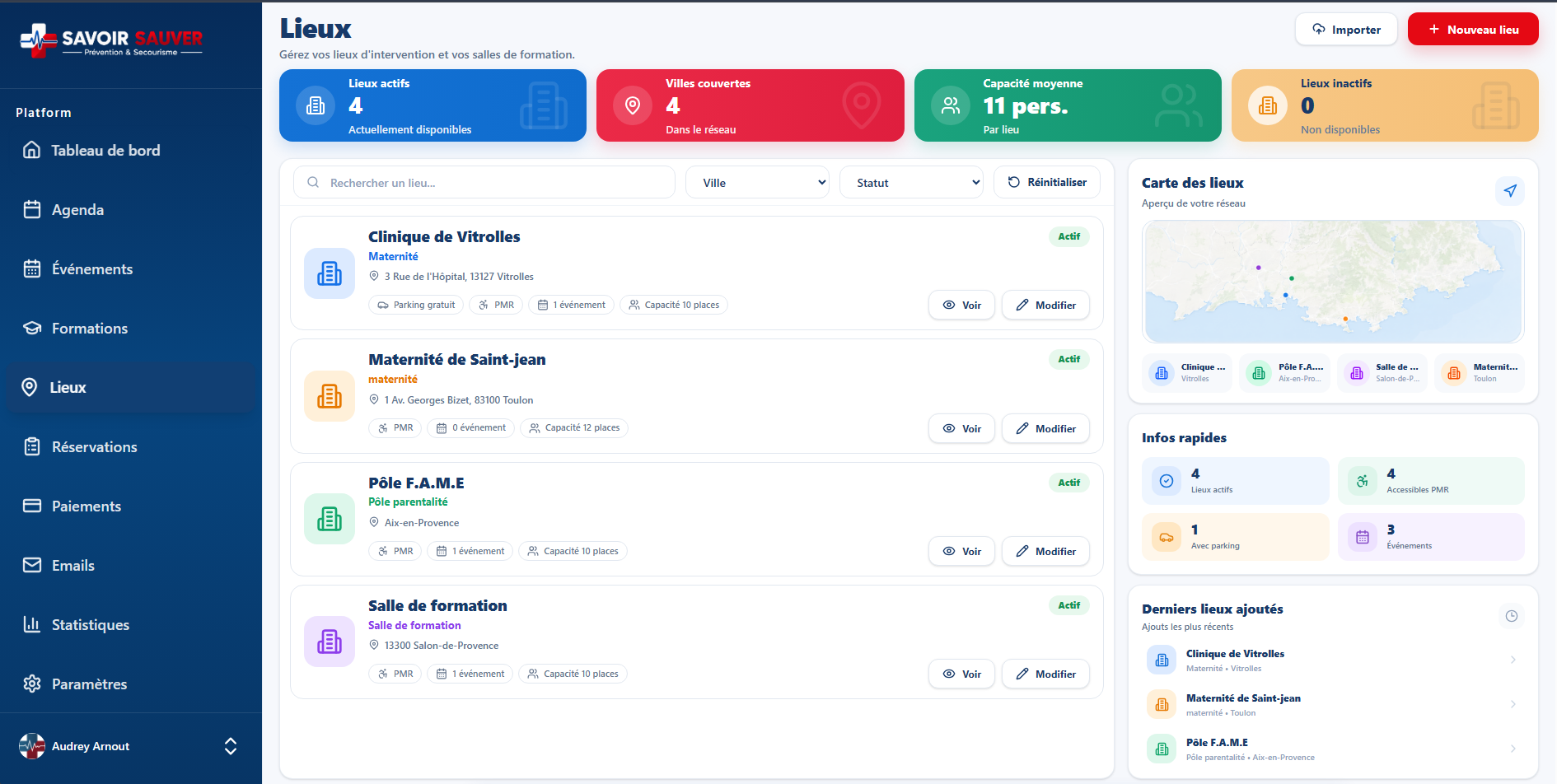Modify Pôle F.A.M.E

1045,552
